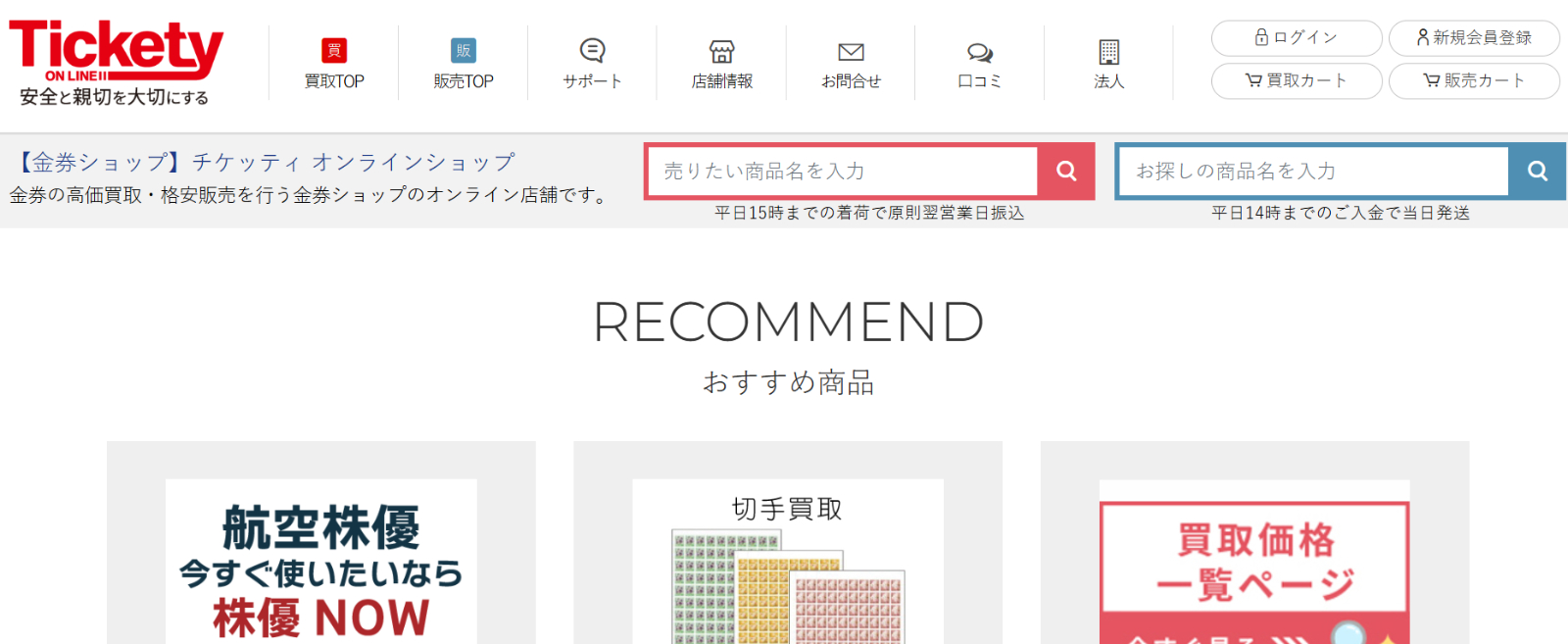
Task: Open the 販売TOP blue icon
Action: (464, 51)
